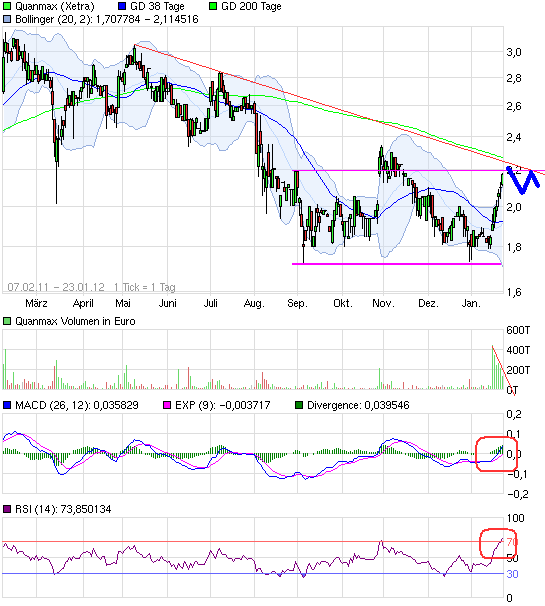Click the purple RSI (14) legend swatch
Screen dimensions: 545x606
pyautogui.click(x=7, y=509)
